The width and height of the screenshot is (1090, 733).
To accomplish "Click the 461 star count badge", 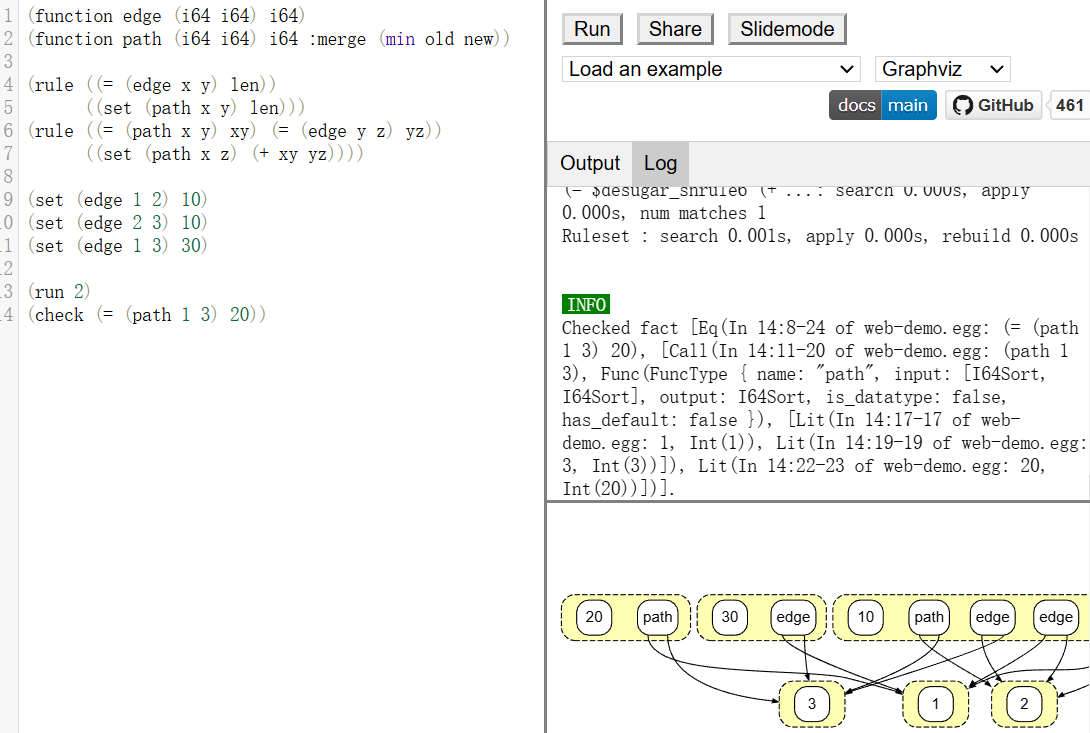I will tap(1069, 105).
